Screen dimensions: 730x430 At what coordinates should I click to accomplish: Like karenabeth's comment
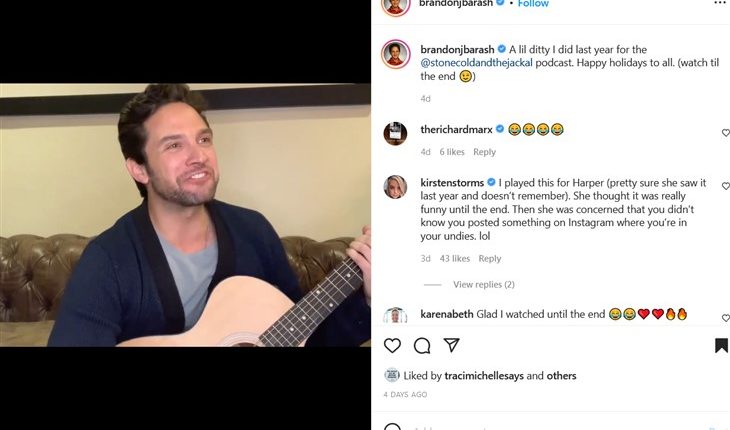725,317
